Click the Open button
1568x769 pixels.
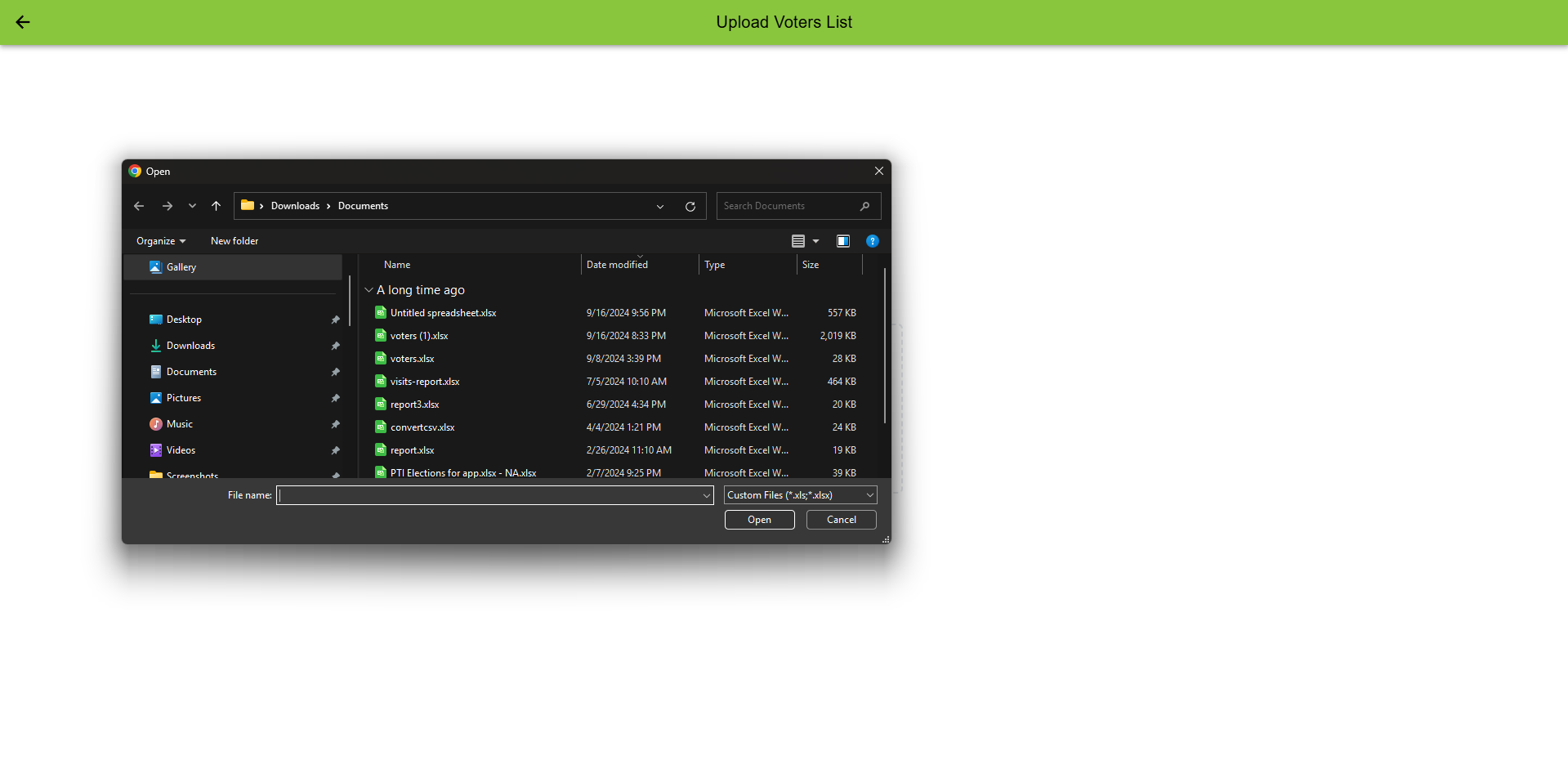[758, 519]
